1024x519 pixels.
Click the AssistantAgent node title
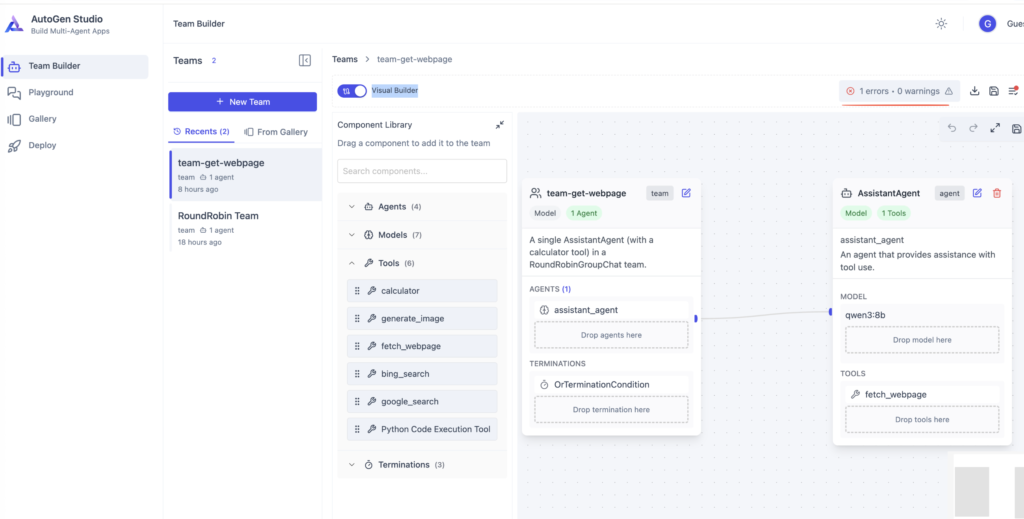point(889,193)
